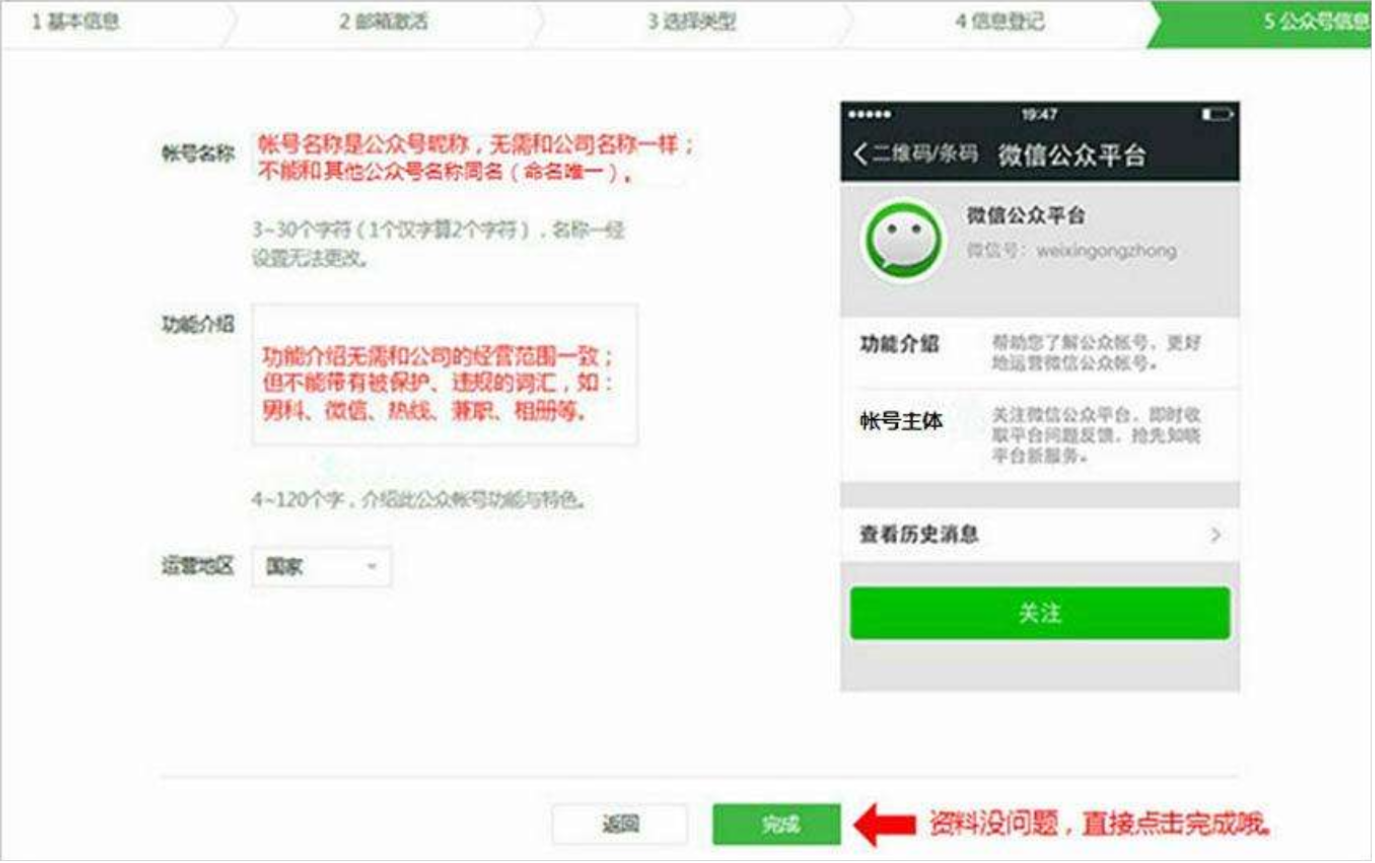Viewport: 1375px width, 863px height.
Task: Click the battery icon in phone status bar
Action: pos(1217,115)
